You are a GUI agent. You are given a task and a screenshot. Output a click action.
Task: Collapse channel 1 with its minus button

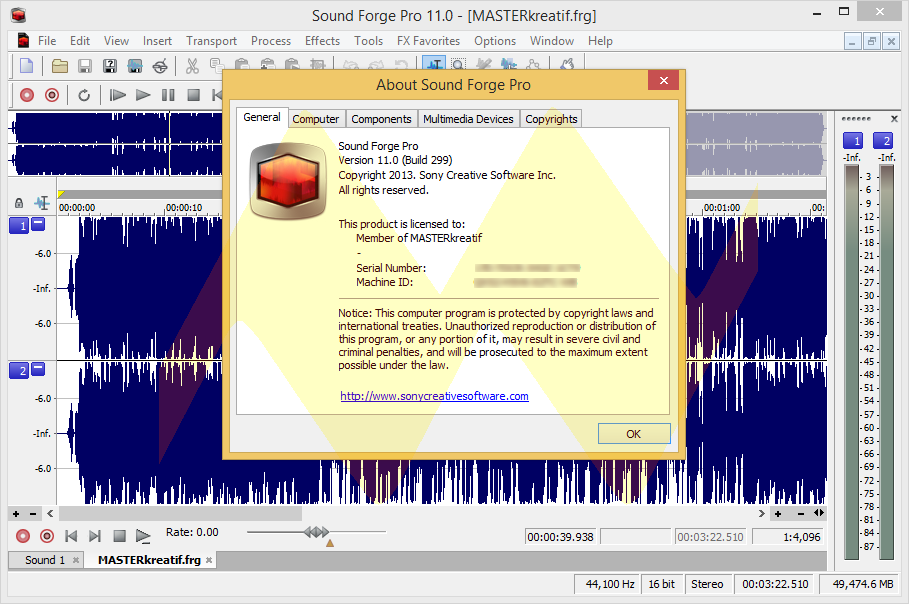coord(38,223)
